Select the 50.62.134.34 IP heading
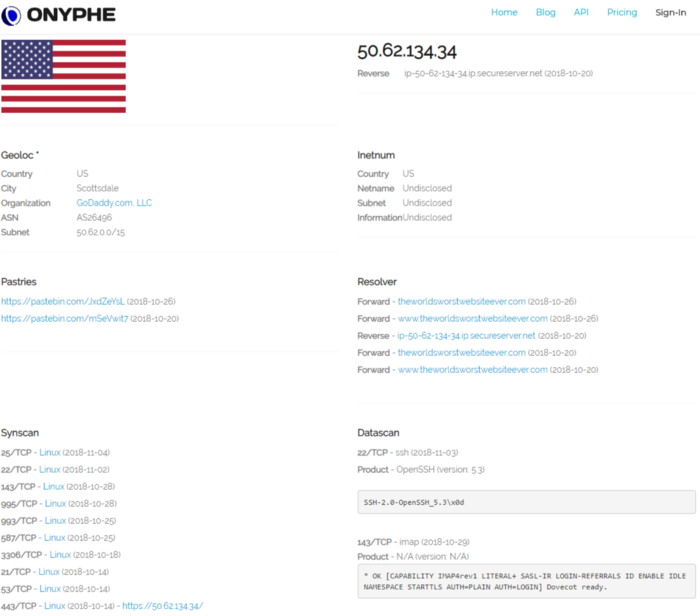700x616 pixels. click(407, 51)
